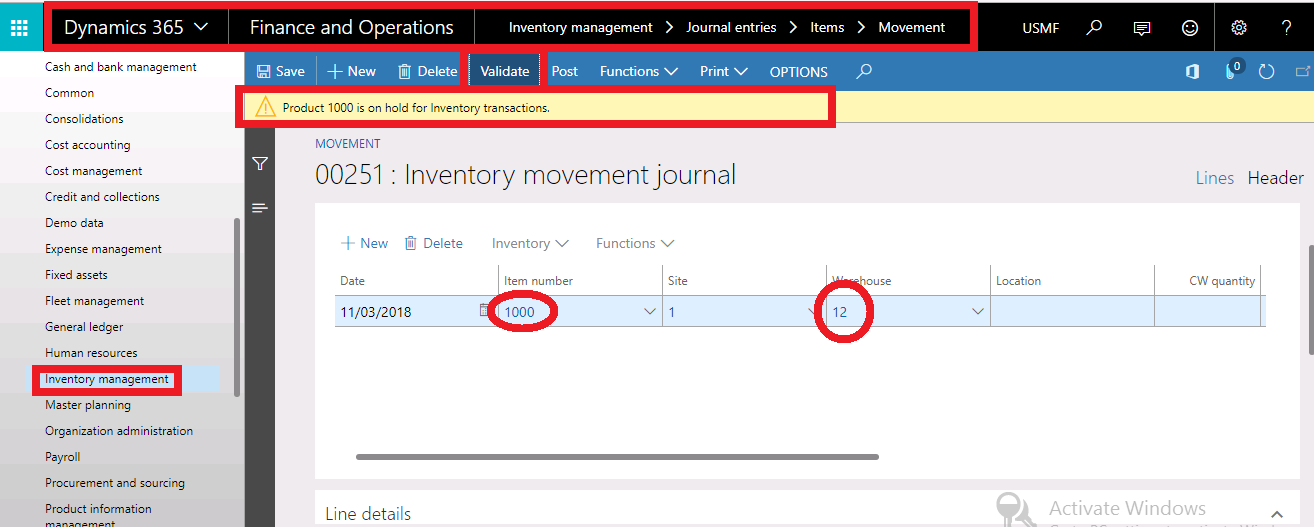Open the messages chat icon
This screenshot has height=527, width=1314.
point(1142,28)
